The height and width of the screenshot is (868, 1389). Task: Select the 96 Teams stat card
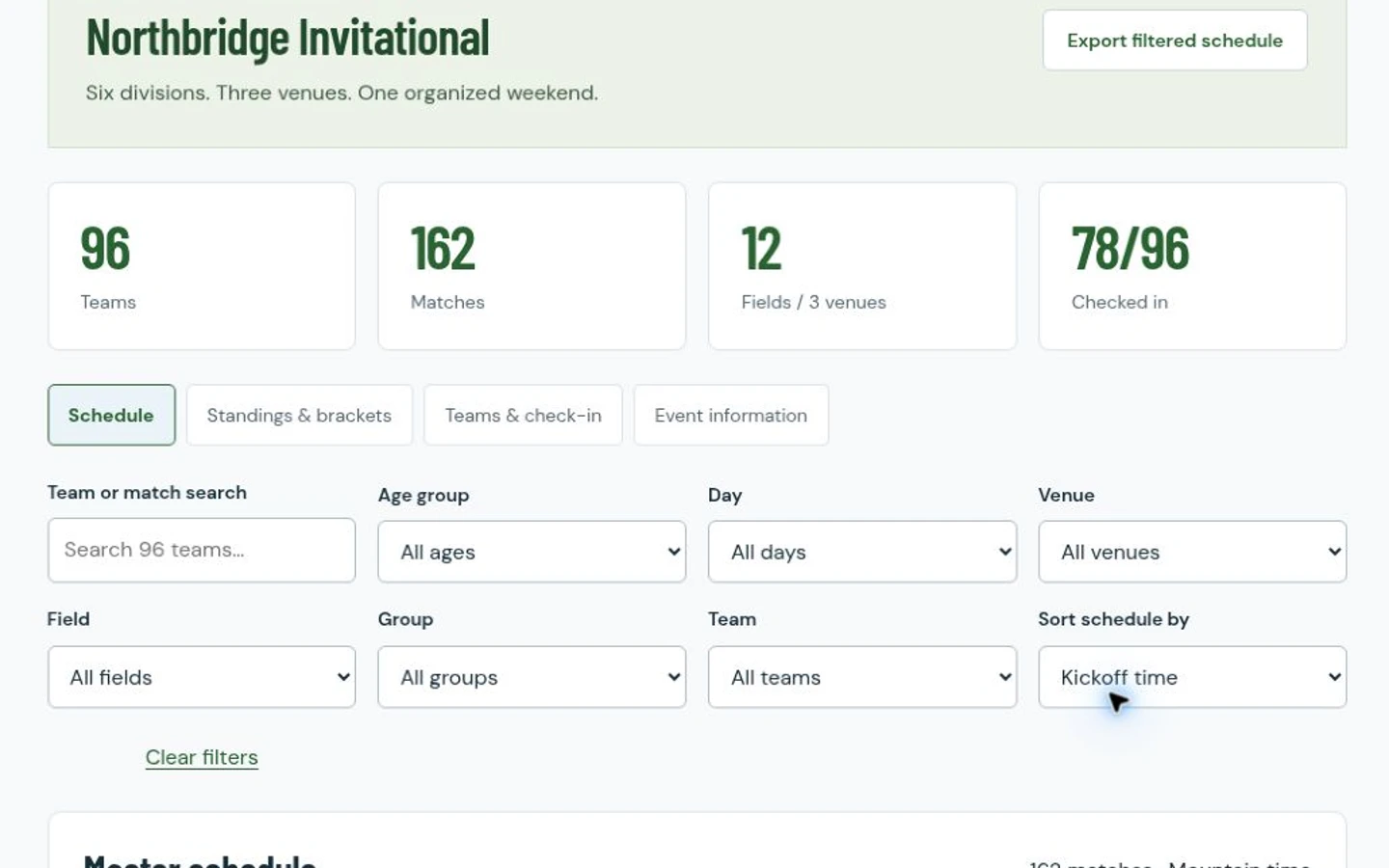point(202,266)
